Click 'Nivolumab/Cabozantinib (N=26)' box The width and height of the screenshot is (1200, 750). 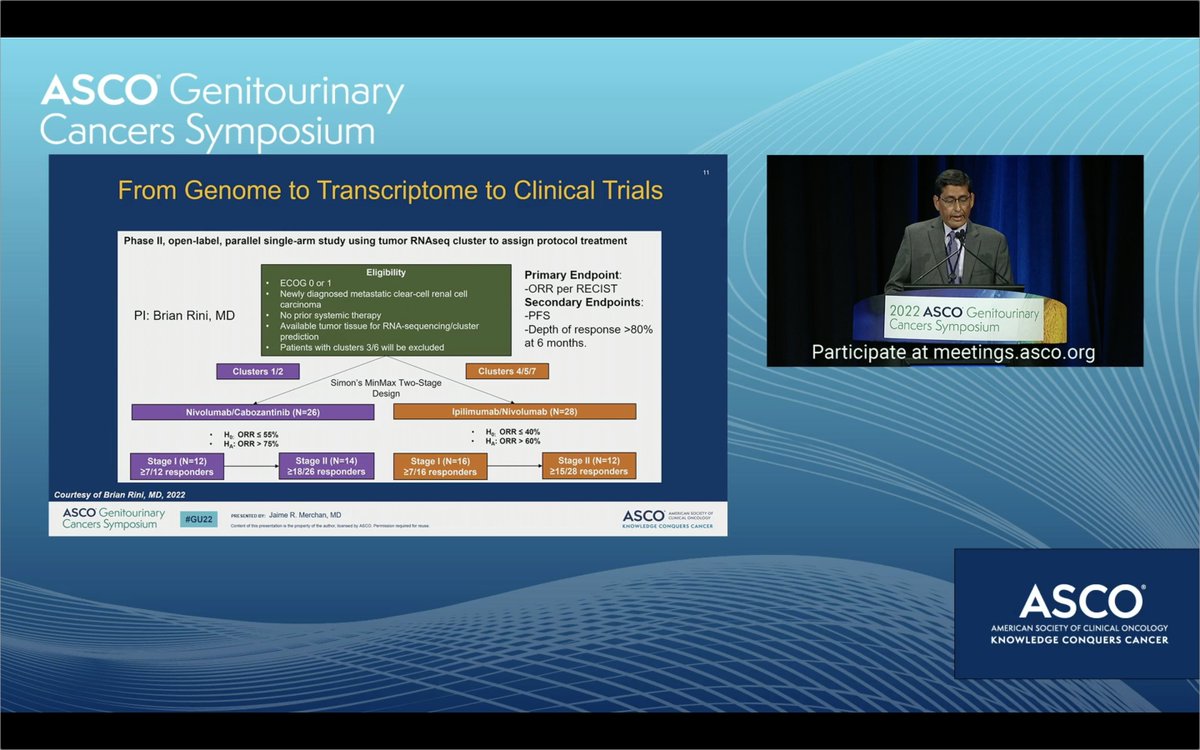pyautogui.click(x=253, y=411)
